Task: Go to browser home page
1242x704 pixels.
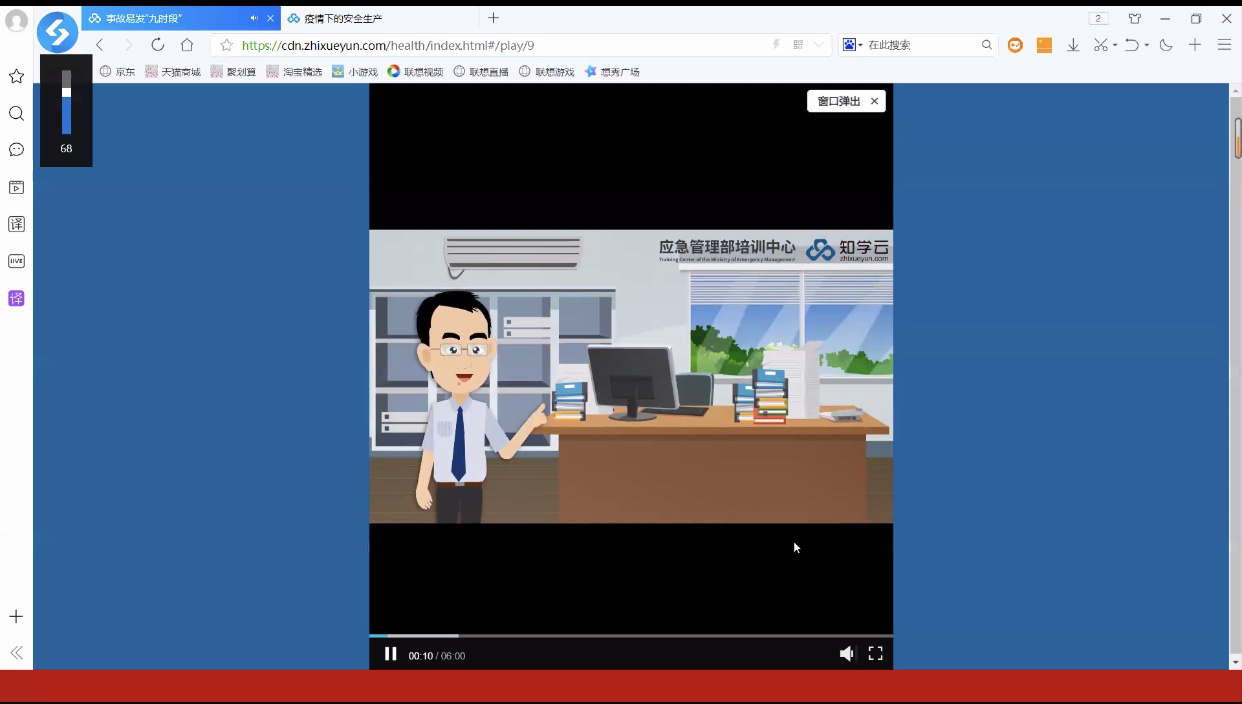Action: 187,45
